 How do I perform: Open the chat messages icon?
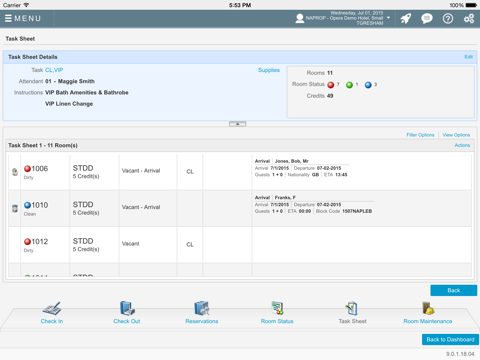coord(427,18)
